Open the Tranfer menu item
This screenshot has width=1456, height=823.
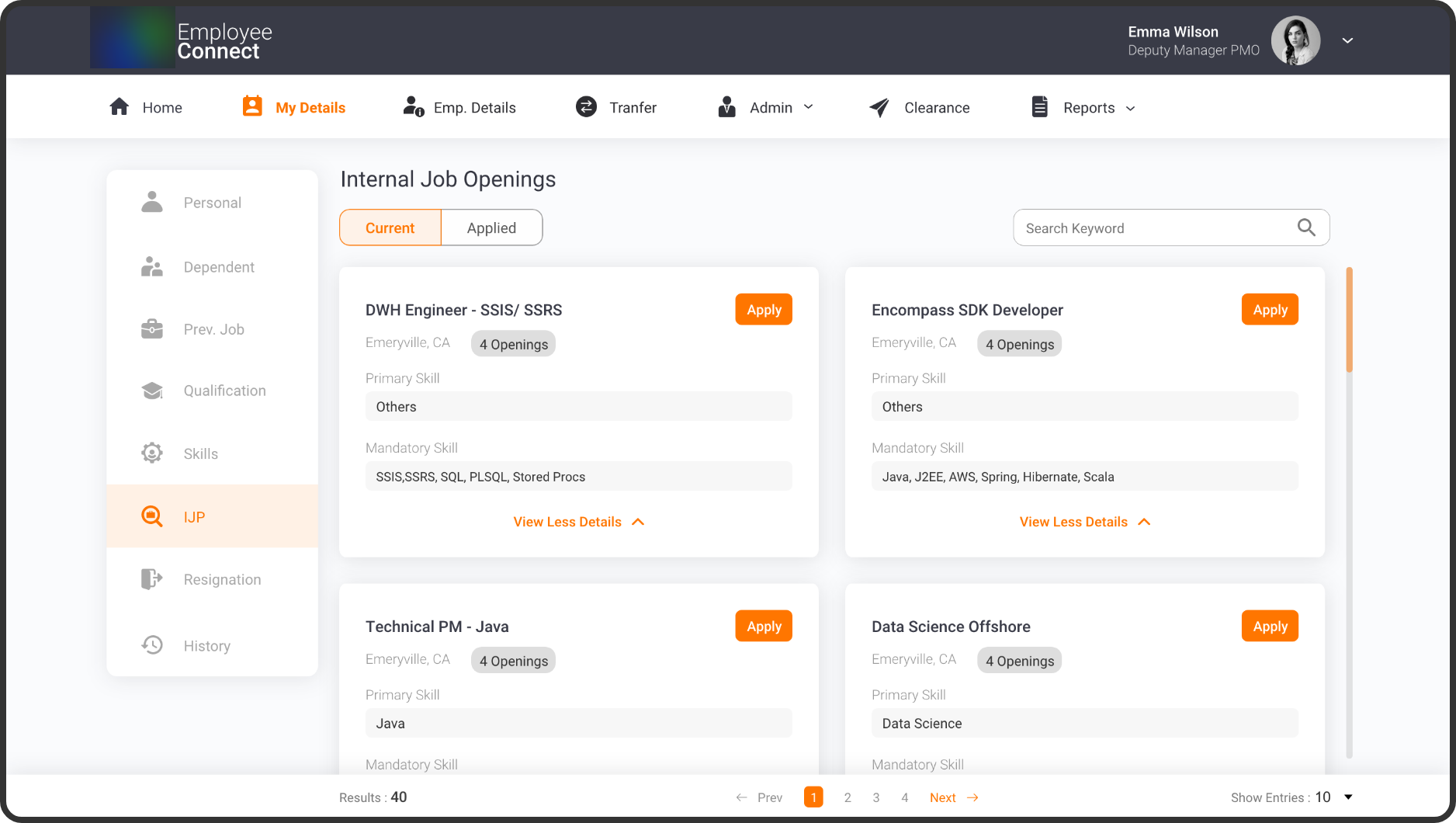(x=616, y=107)
